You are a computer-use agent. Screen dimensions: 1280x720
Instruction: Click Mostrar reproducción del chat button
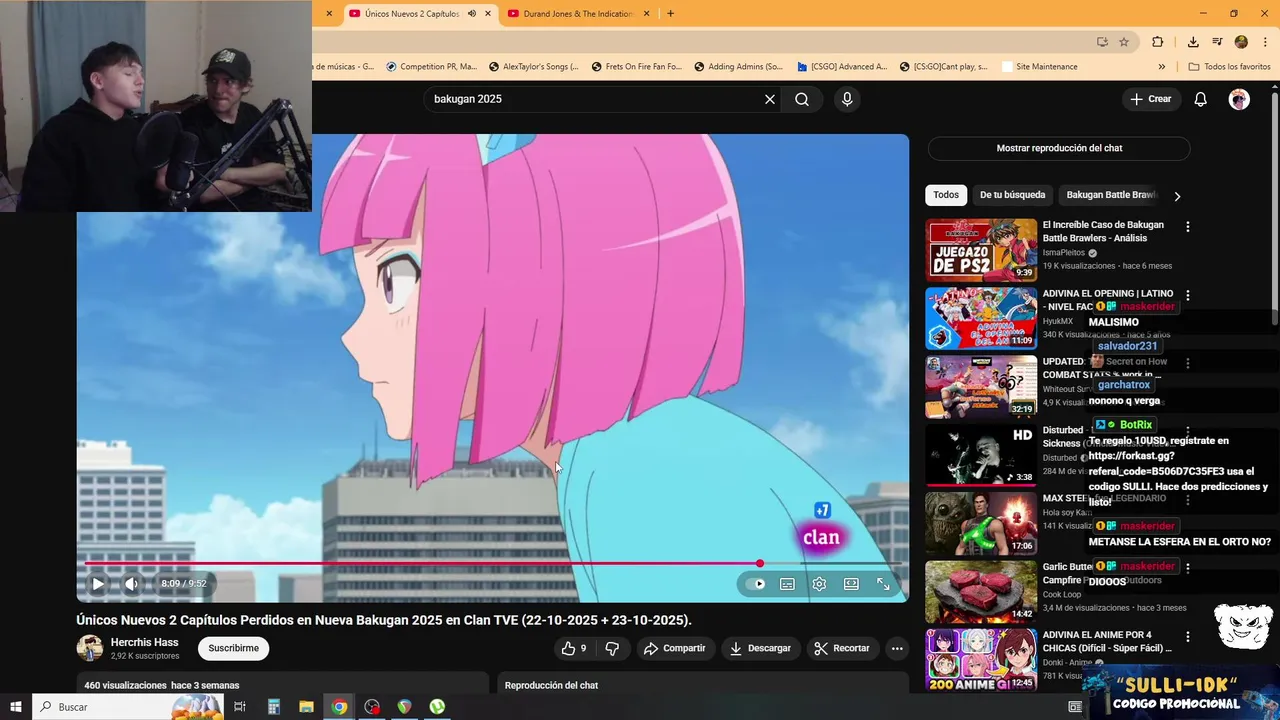(x=1059, y=148)
